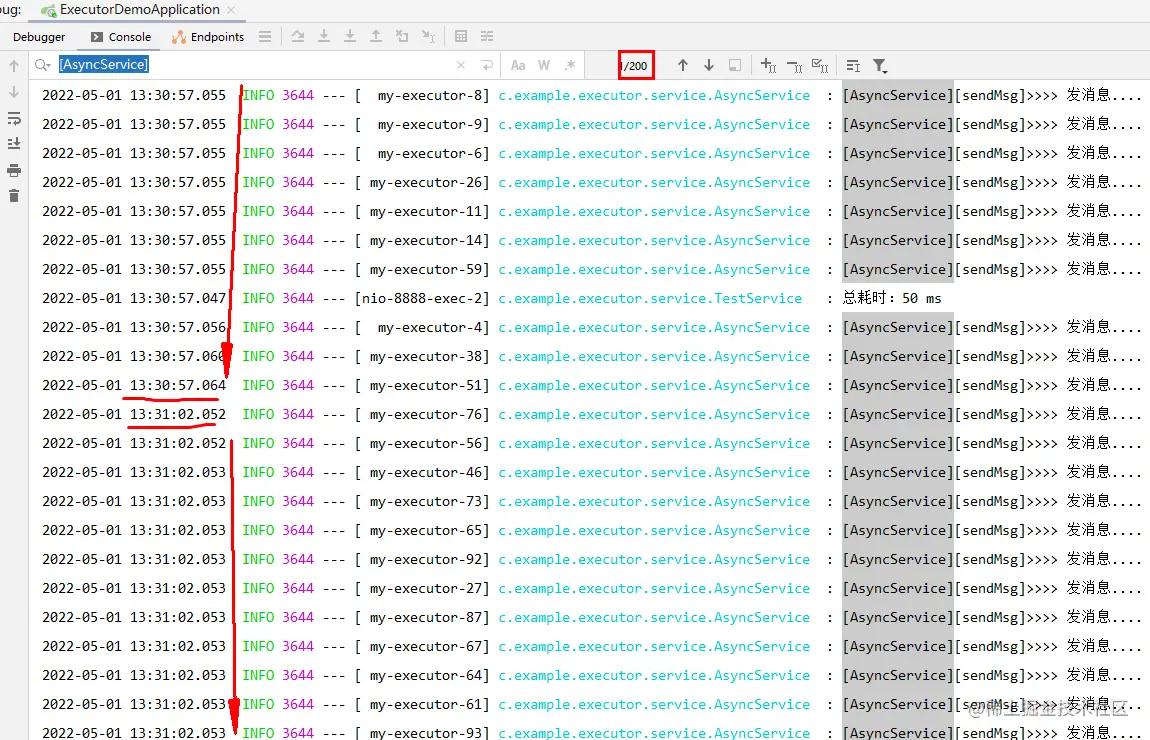Go to next occurrence arrow

709,65
